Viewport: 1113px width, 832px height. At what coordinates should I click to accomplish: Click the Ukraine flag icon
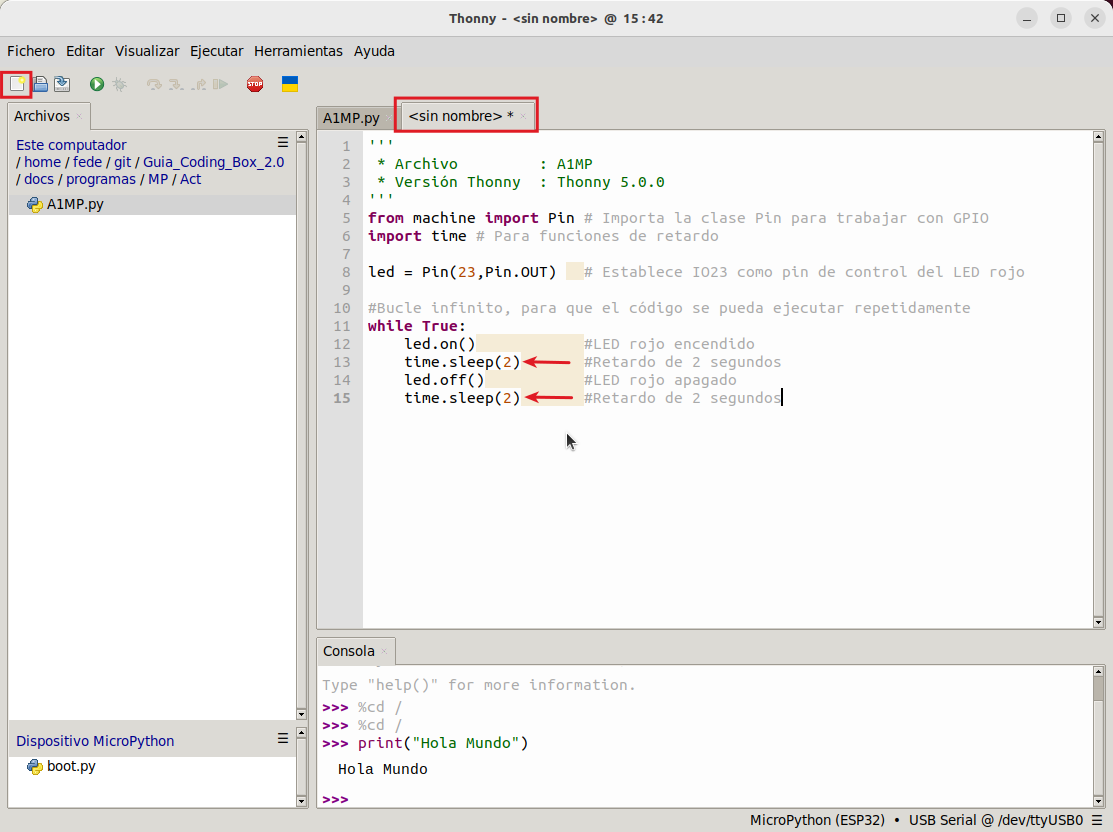tap(290, 84)
